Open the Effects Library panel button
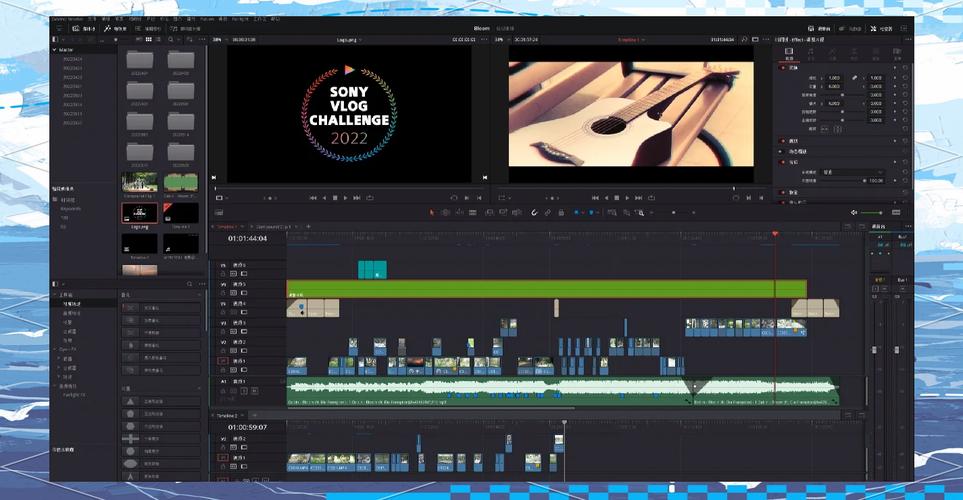 click(x=115, y=28)
